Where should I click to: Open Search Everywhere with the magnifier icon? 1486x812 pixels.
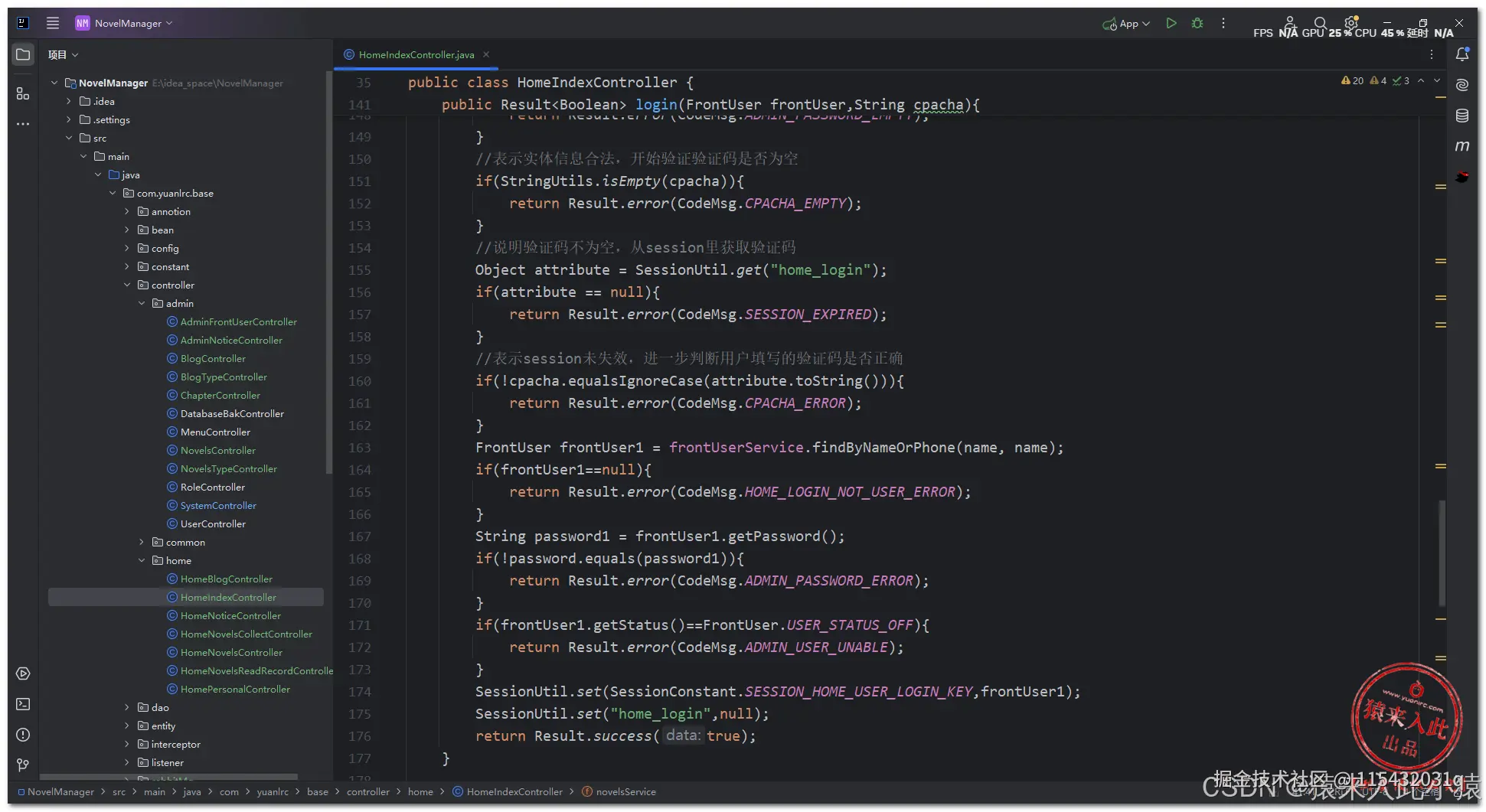1320,23
